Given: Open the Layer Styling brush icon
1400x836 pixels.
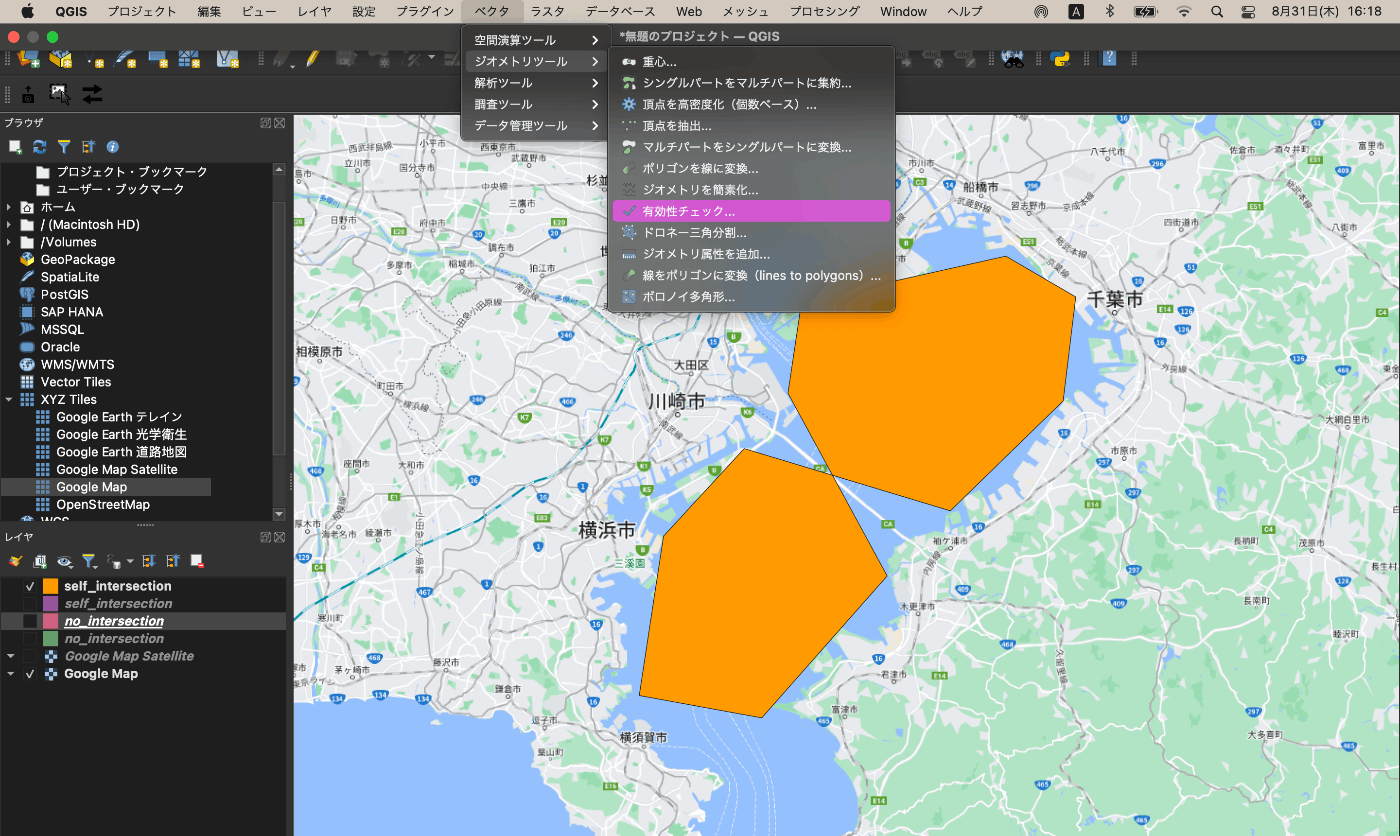Looking at the screenshot, I should pyautogui.click(x=15, y=561).
